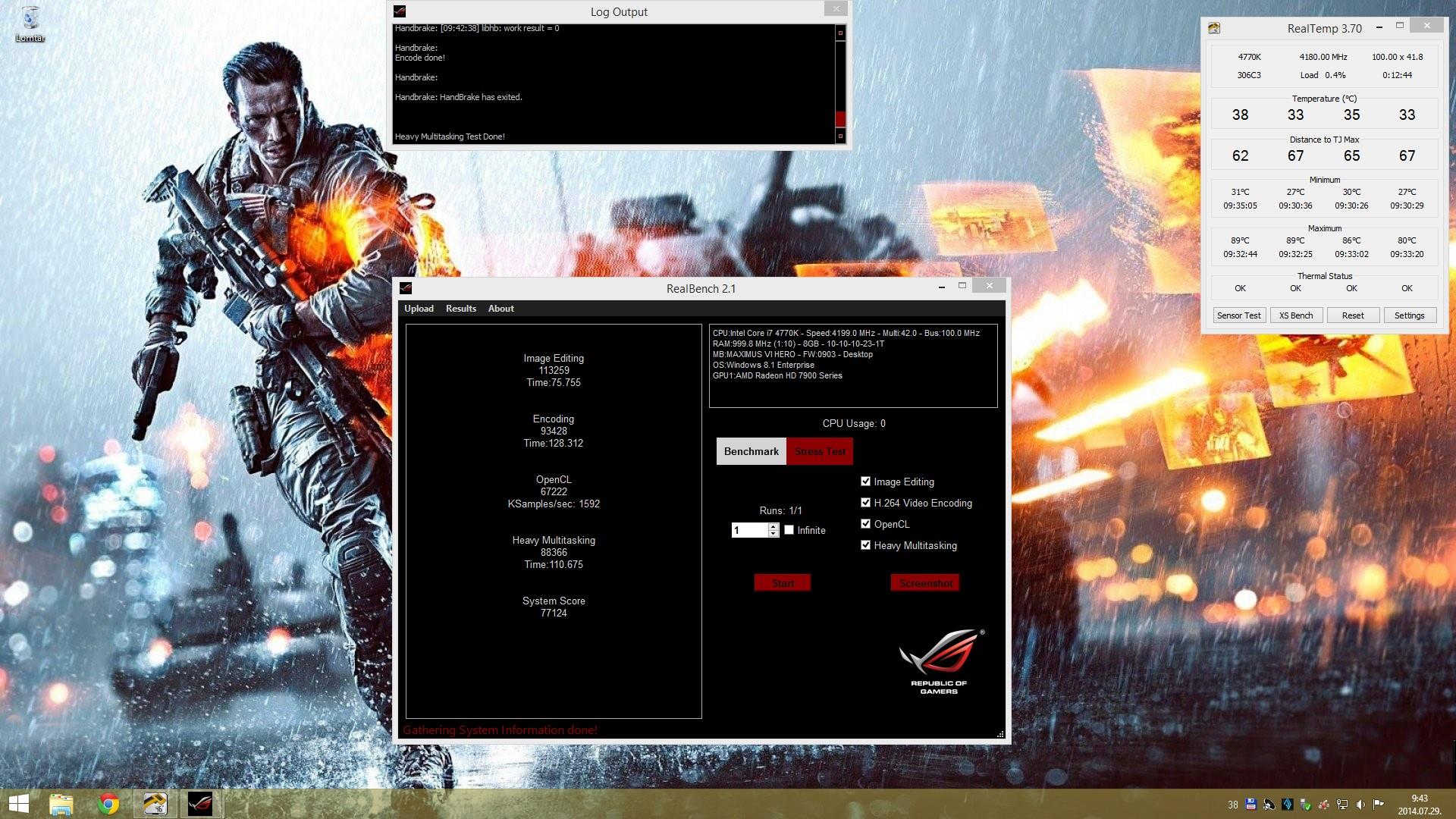This screenshot has height=819, width=1456.
Task: Open Safely Remove Hardware tray icon
Action: 1305,805
